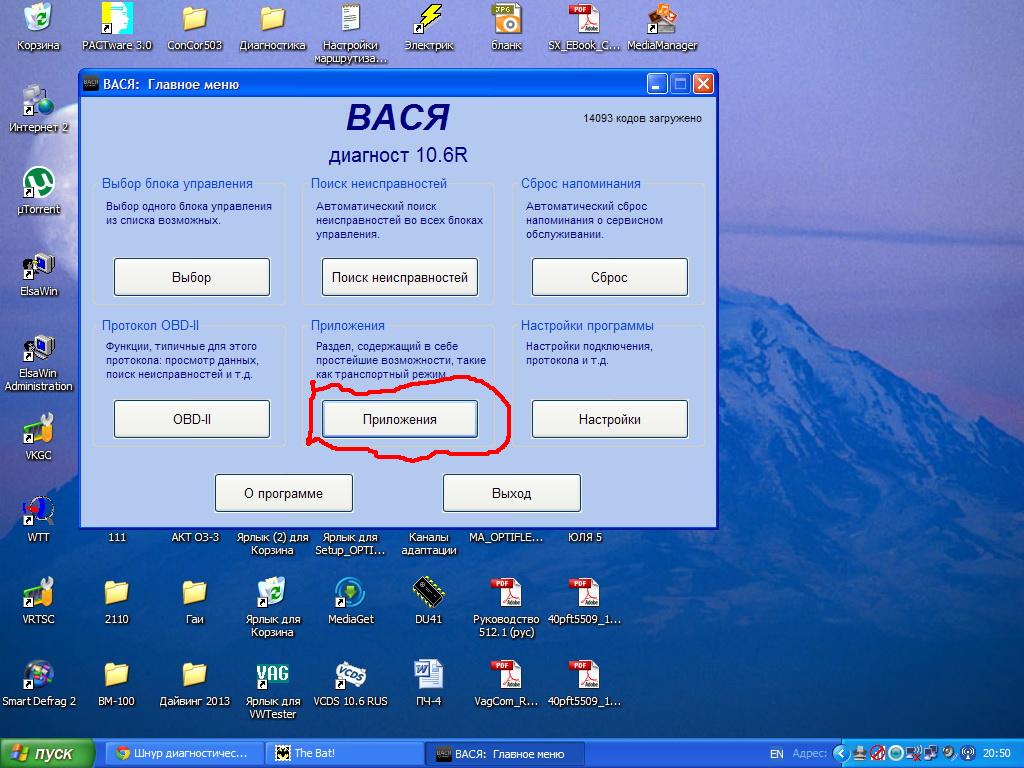The height and width of the screenshot is (768, 1024).
Task: Start Поиск неисправностей auto-scan
Action: click(400, 277)
